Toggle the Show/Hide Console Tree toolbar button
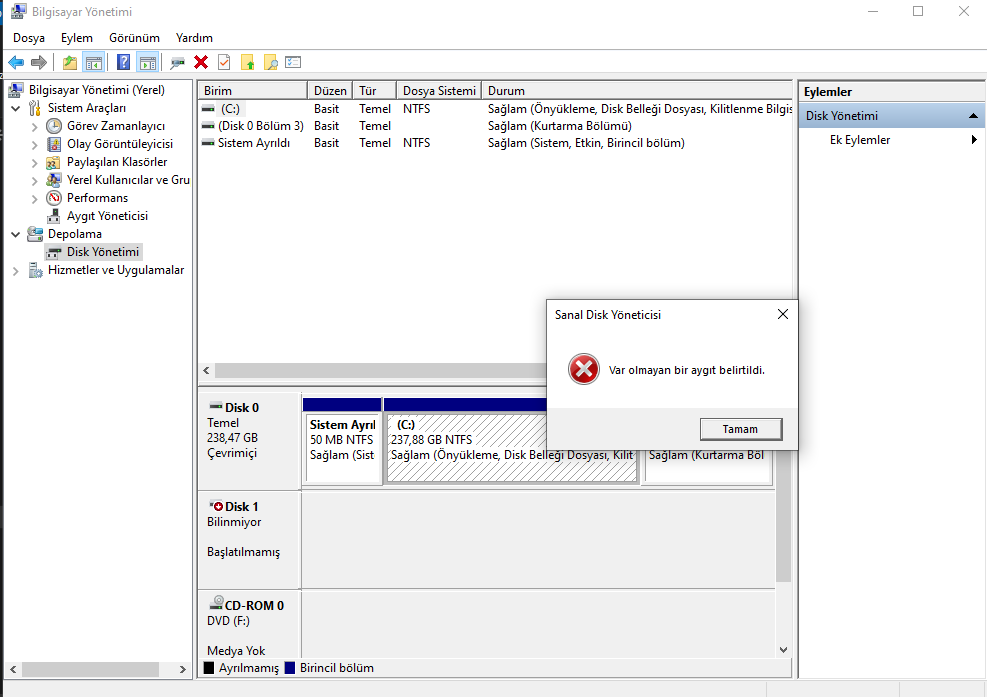The width and height of the screenshot is (987, 697). point(94,62)
